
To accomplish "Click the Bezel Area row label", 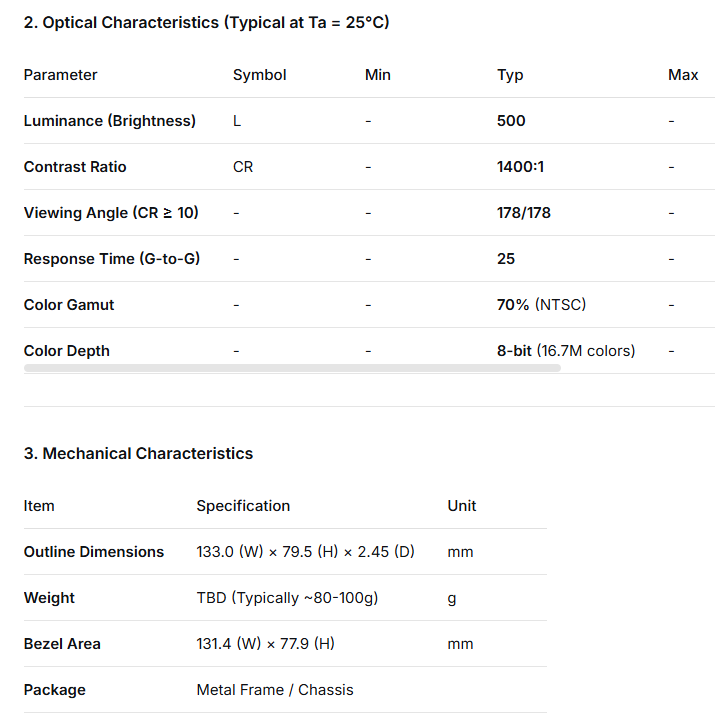I will pyautogui.click(x=62, y=644).
